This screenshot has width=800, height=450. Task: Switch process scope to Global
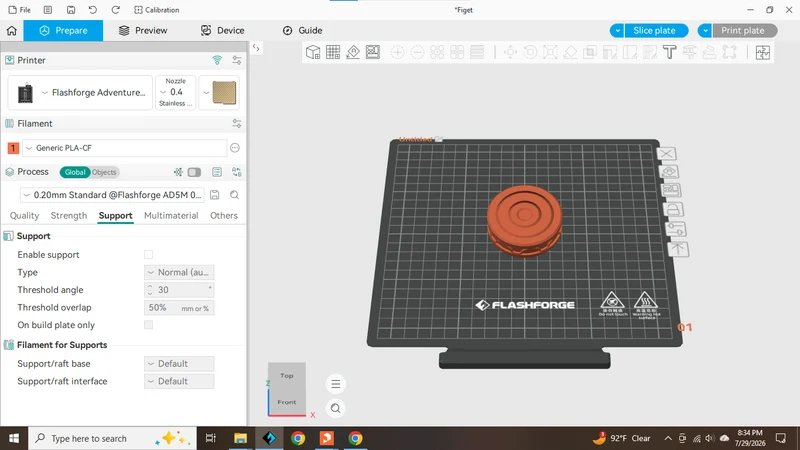click(75, 172)
